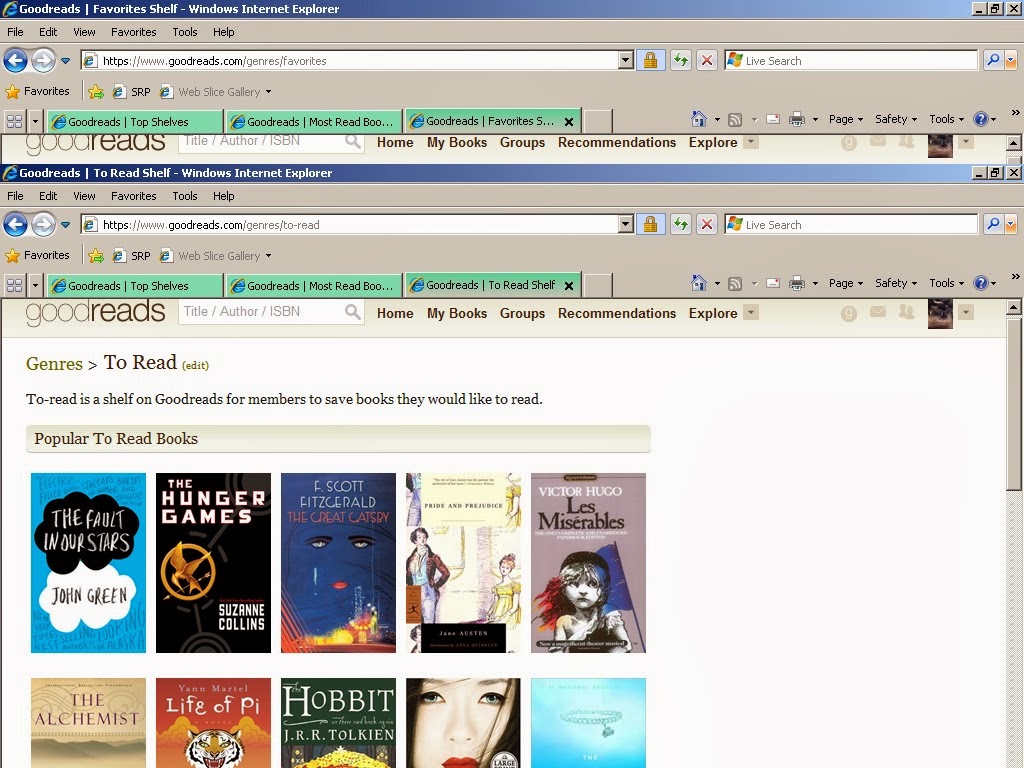Click stop X icon in To Read Shelf window
Image resolution: width=1024 pixels, height=768 pixels.
pyautogui.click(x=707, y=225)
